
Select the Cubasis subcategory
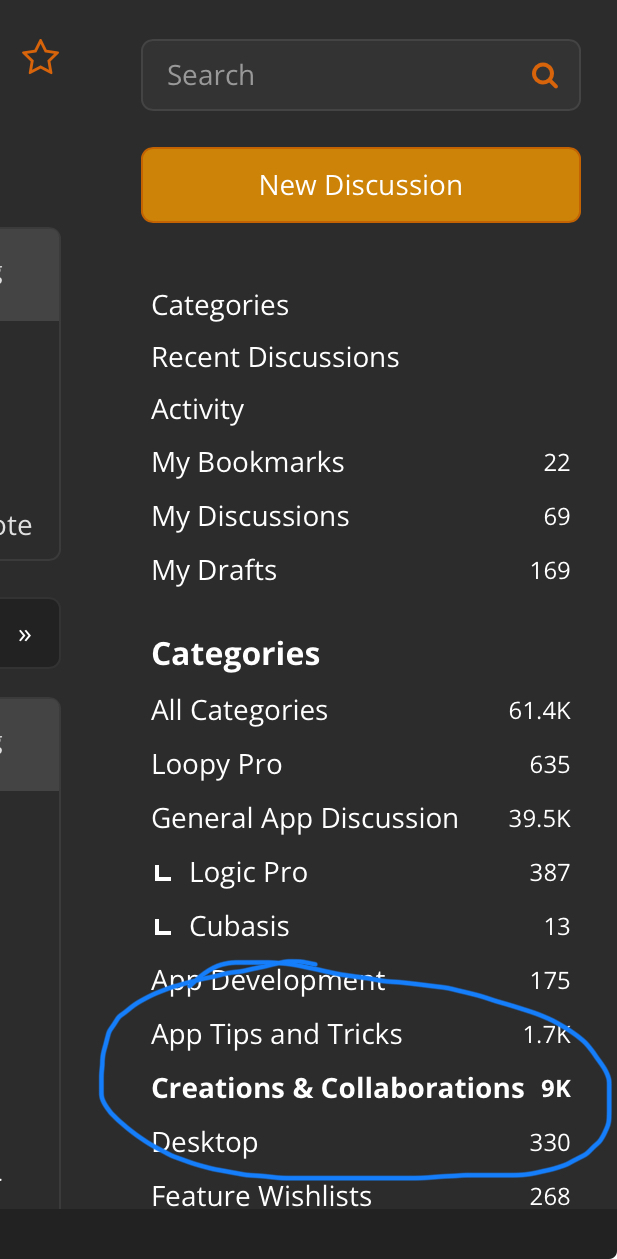[239, 926]
